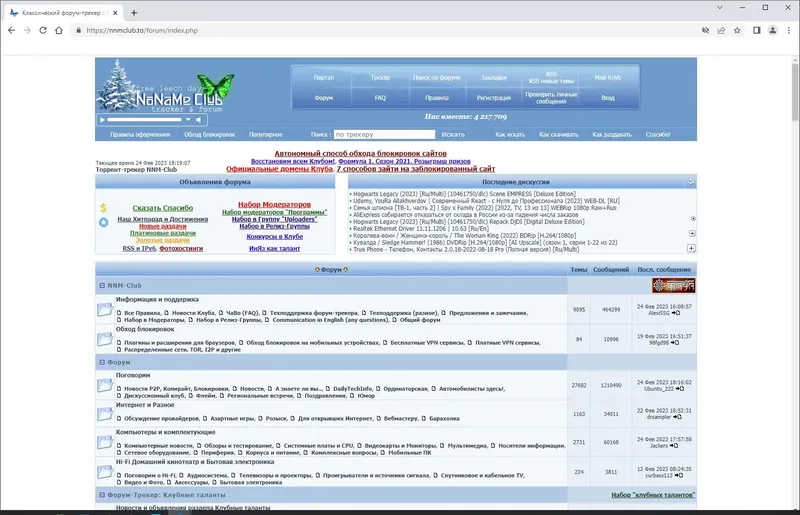Viewport: 800px width, 515px height.
Task: Collapse the Последние дискуссии panel arrow
Action: coord(691,182)
